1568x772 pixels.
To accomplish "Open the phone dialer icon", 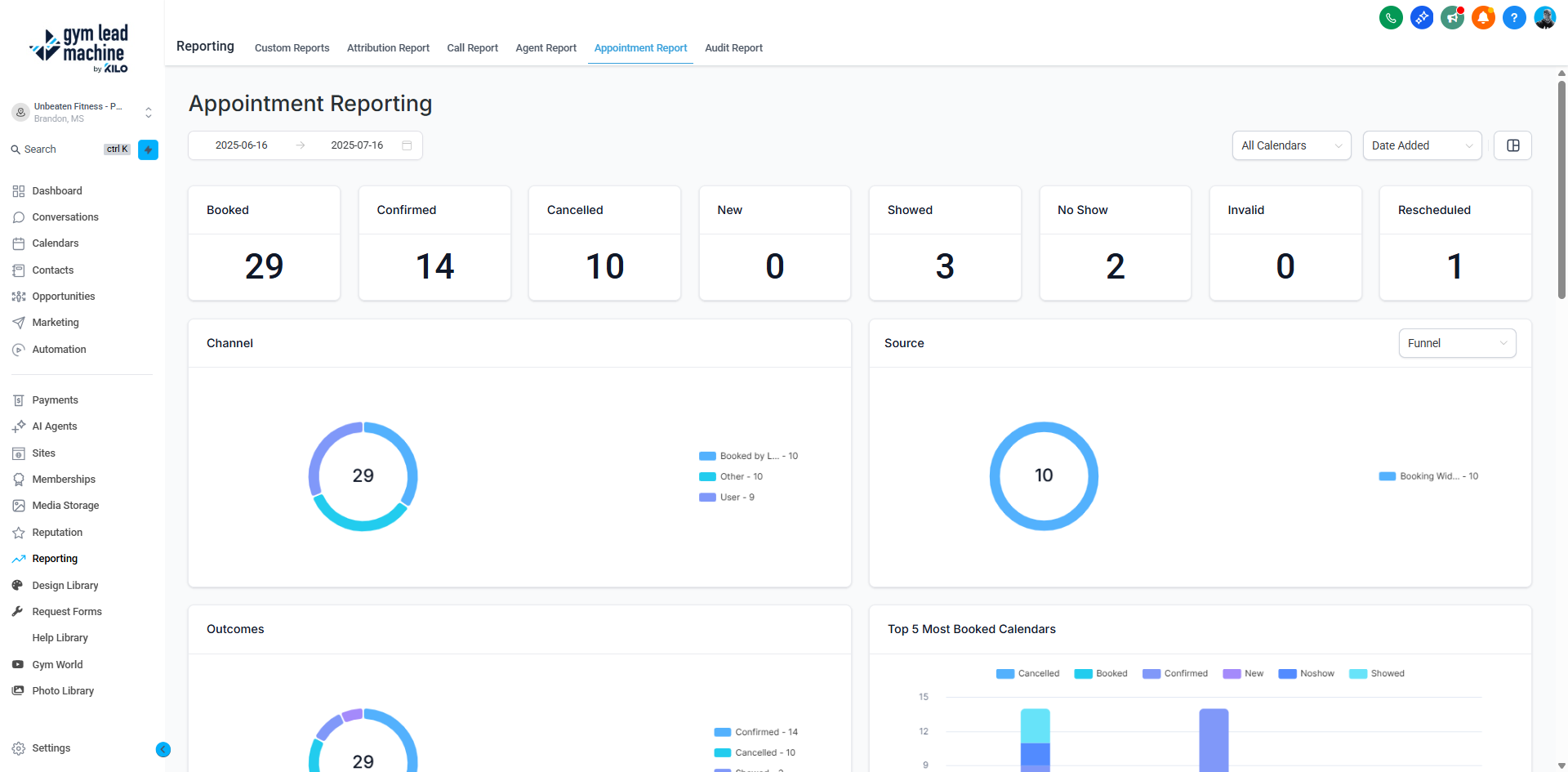I will pyautogui.click(x=1391, y=17).
